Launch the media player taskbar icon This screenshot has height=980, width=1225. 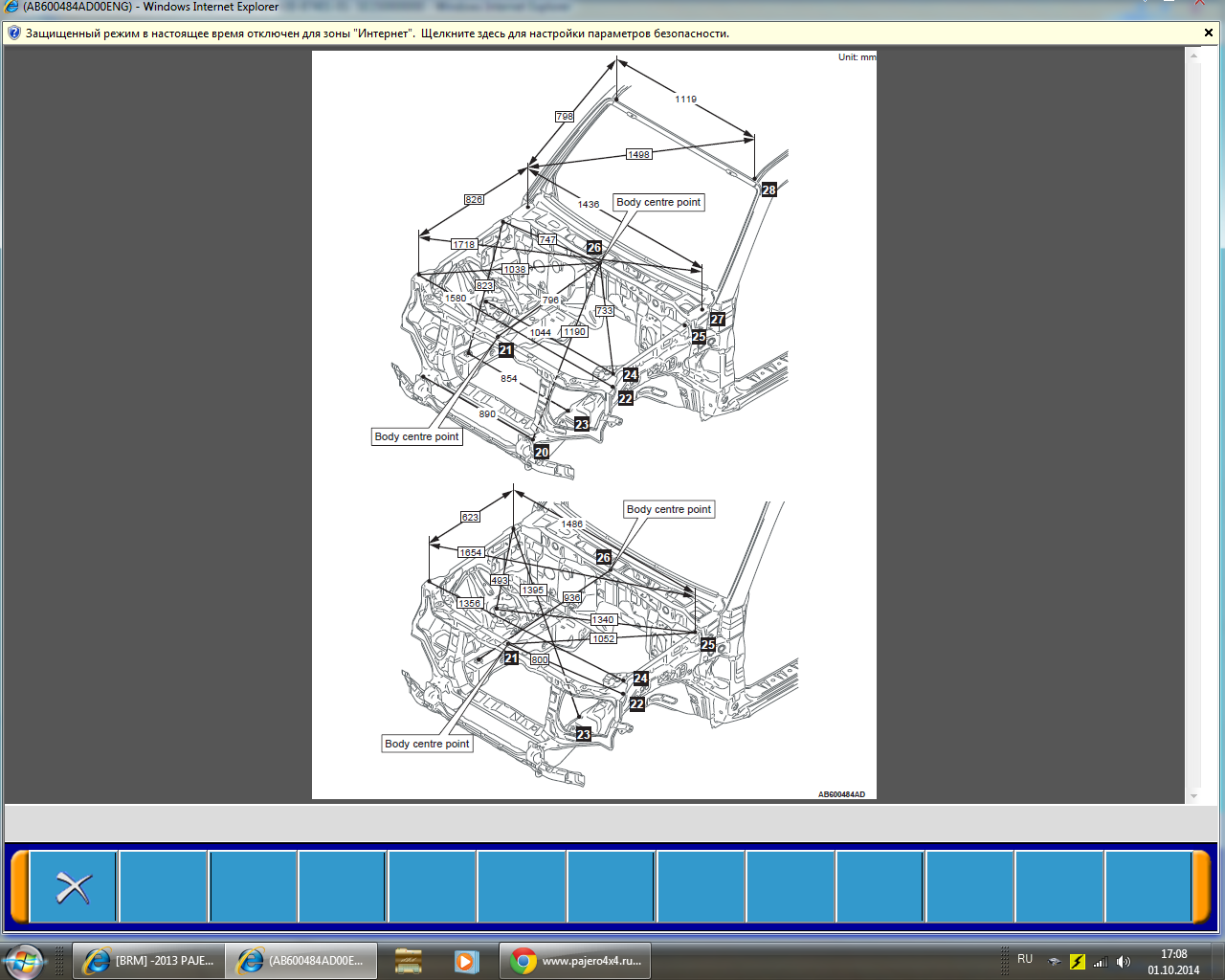tap(466, 961)
